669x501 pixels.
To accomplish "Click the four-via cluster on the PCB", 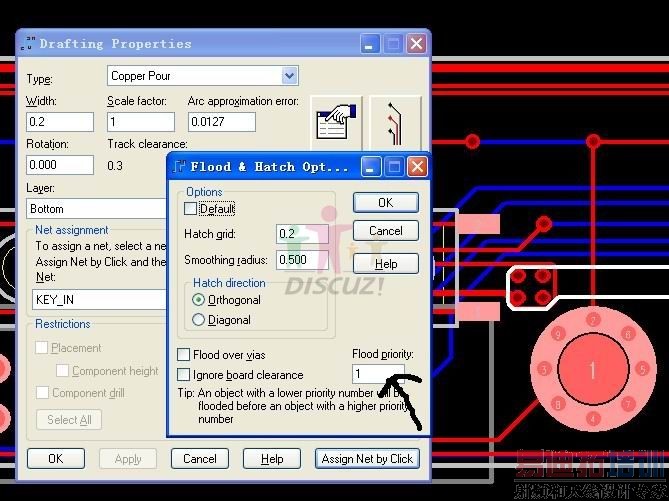I will coord(531,287).
